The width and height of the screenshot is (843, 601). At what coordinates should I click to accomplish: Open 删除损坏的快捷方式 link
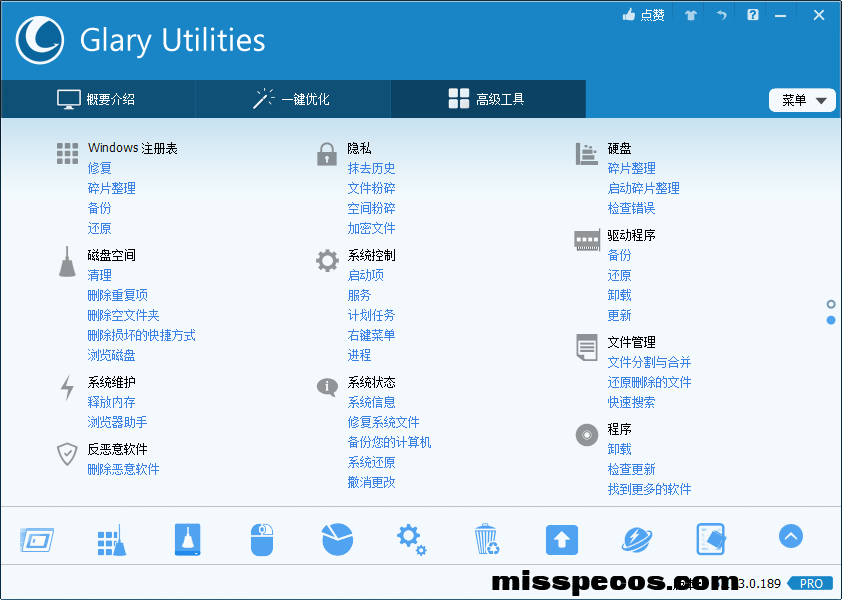click(141, 335)
